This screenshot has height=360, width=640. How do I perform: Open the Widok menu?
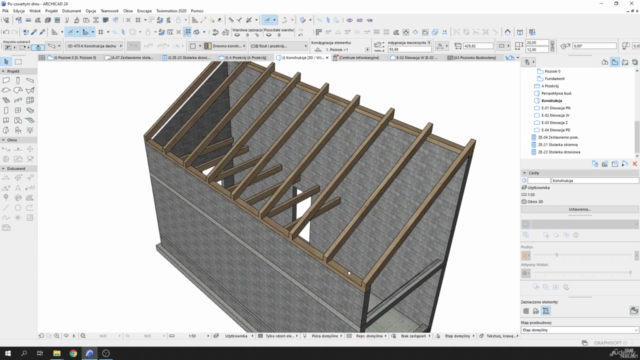click(x=35, y=11)
